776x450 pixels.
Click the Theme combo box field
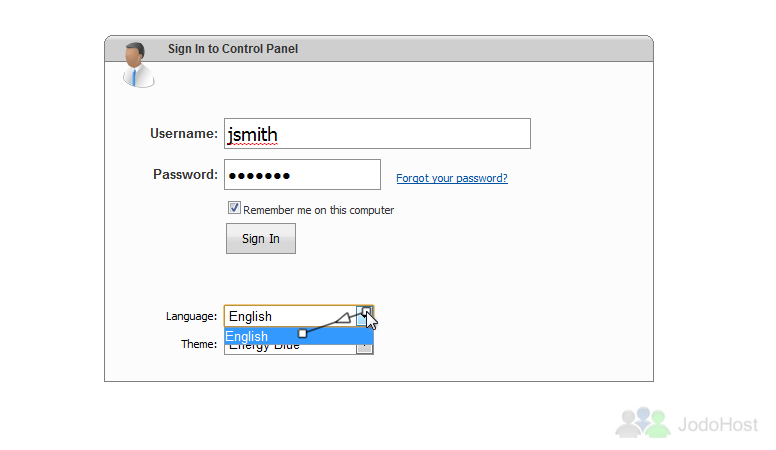(x=299, y=349)
